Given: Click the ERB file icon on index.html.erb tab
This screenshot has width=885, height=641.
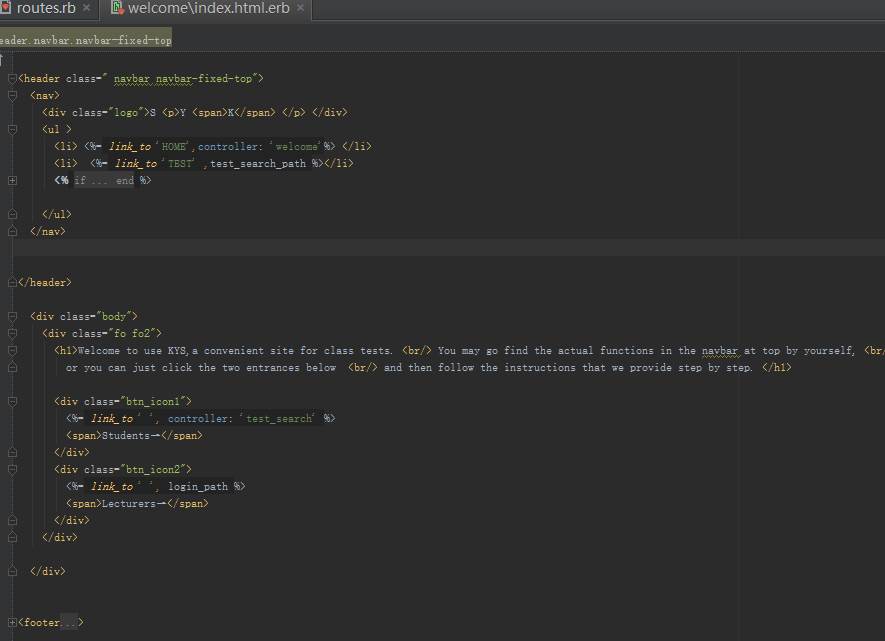Looking at the screenshot, I should [x=117, y=9].
